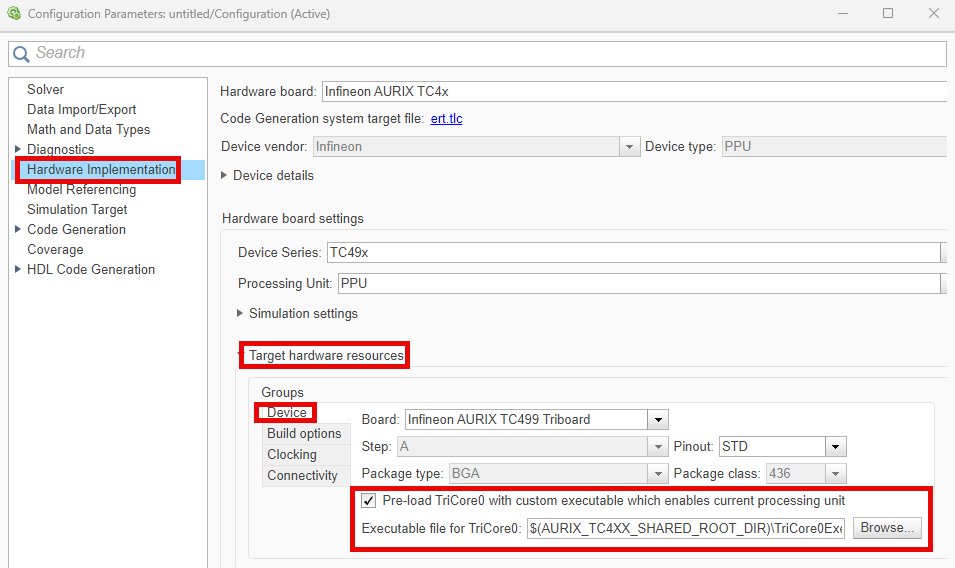Select Solver in the sidebar

[x=45, y=89]
